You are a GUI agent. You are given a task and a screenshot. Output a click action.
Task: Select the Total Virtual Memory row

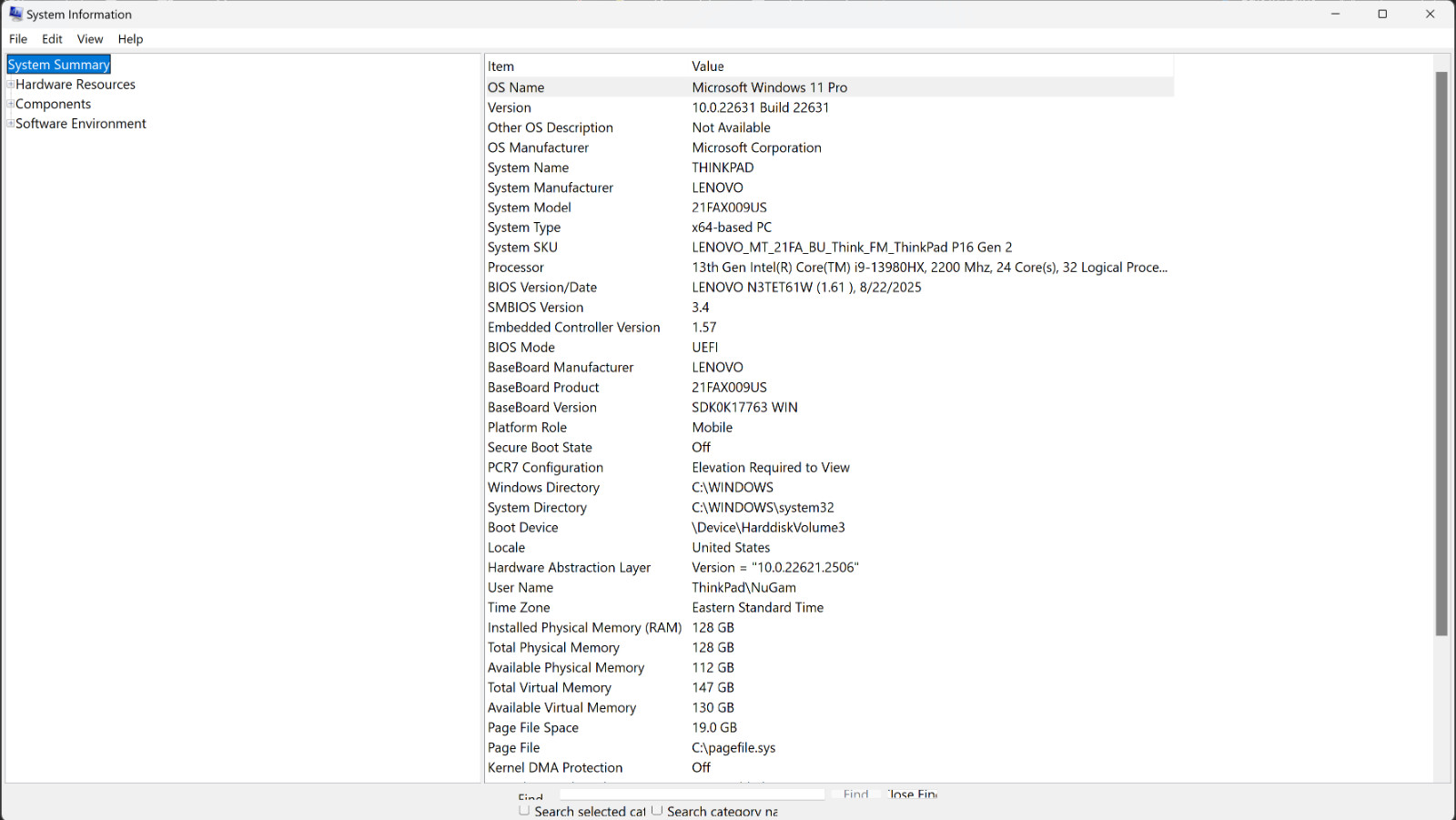coord(829,688)
